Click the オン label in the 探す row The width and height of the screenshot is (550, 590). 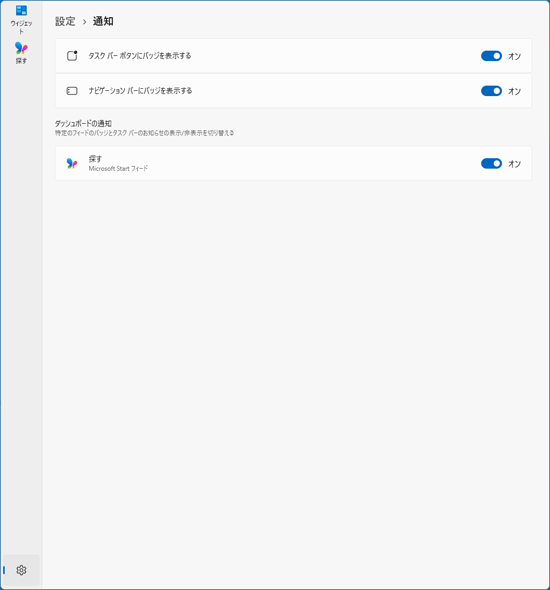pos(514,164)
